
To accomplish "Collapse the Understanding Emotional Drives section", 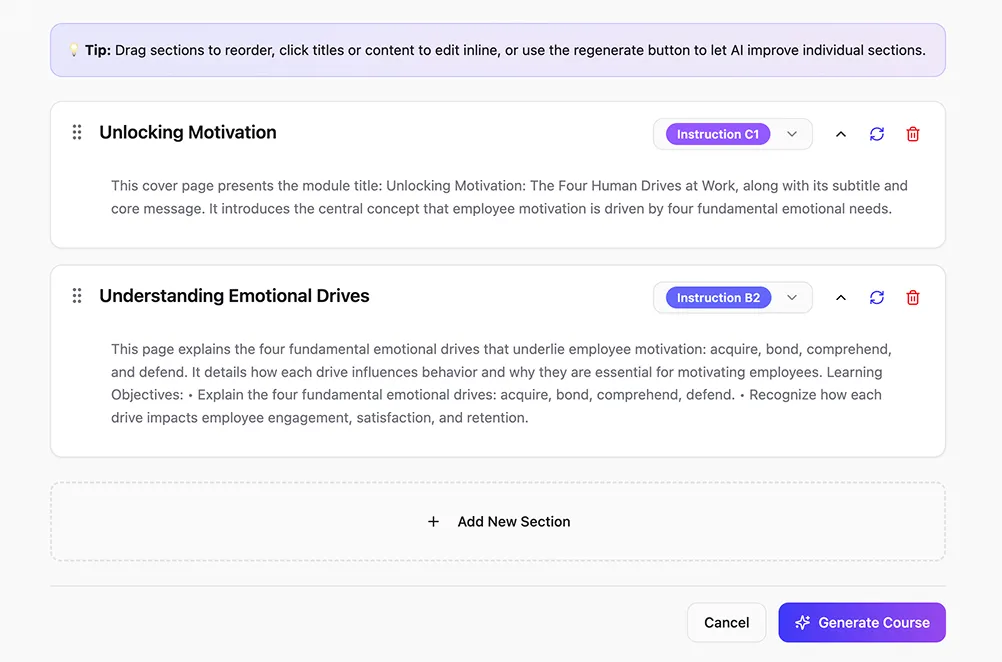I will tap(841, 298).
